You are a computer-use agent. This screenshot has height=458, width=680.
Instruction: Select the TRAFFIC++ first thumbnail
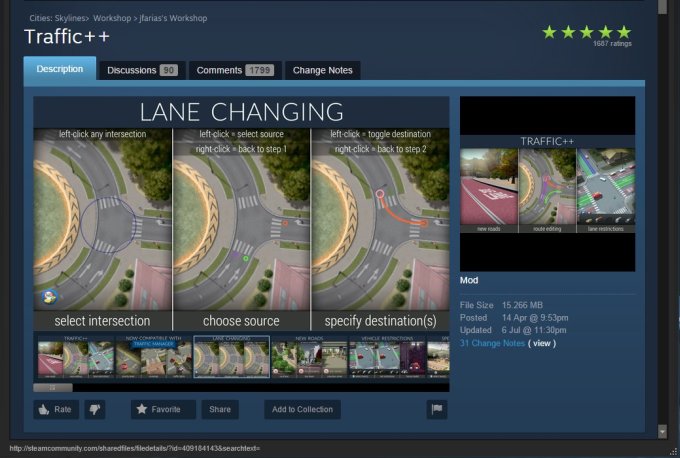pyautogui.click(x=76, y=357)
